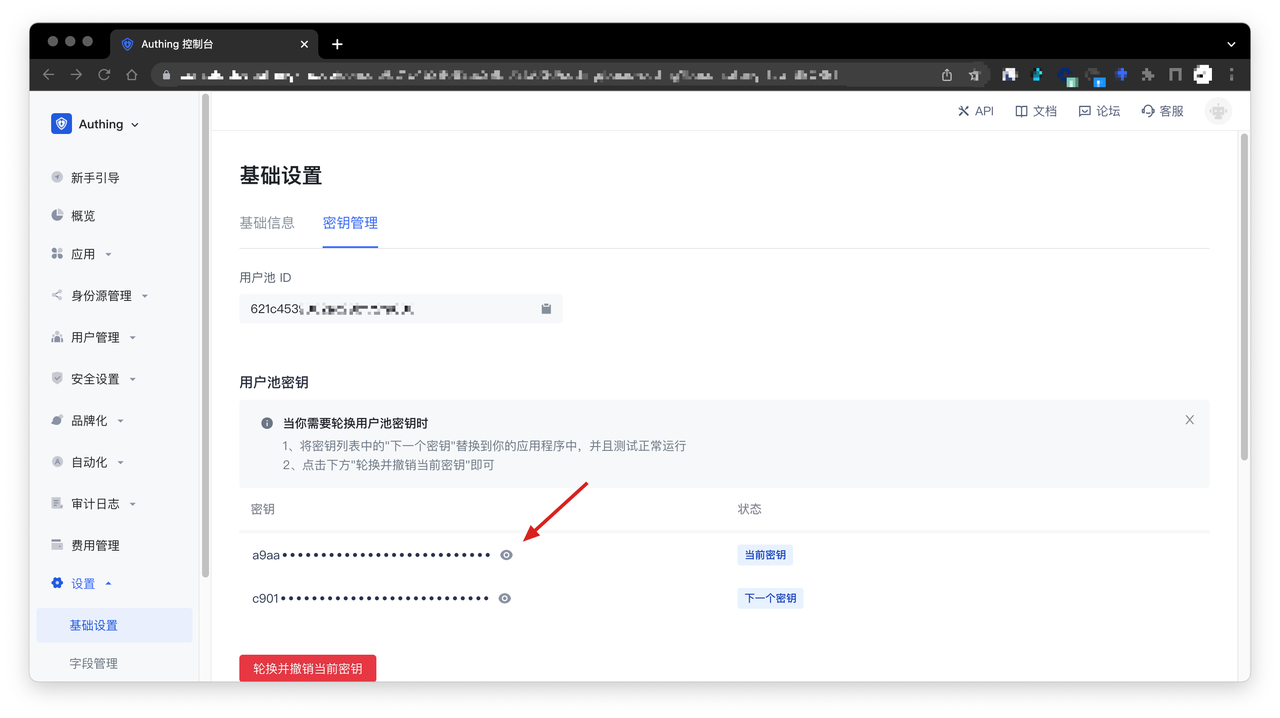Click the 当前密钥 status badge

point(765,554)
